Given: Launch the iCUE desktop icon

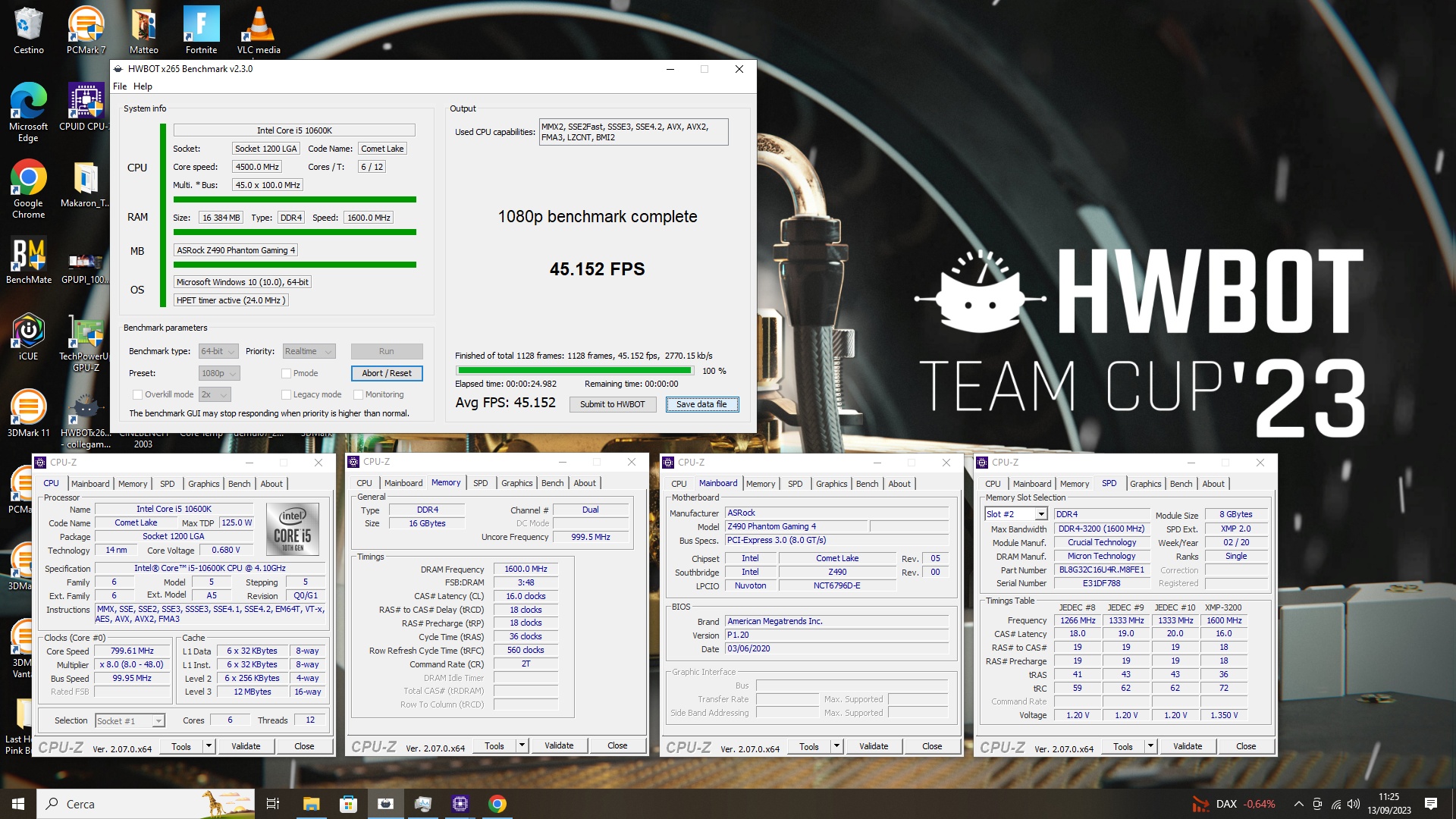Looking at the screenshot, I should 28,337.
